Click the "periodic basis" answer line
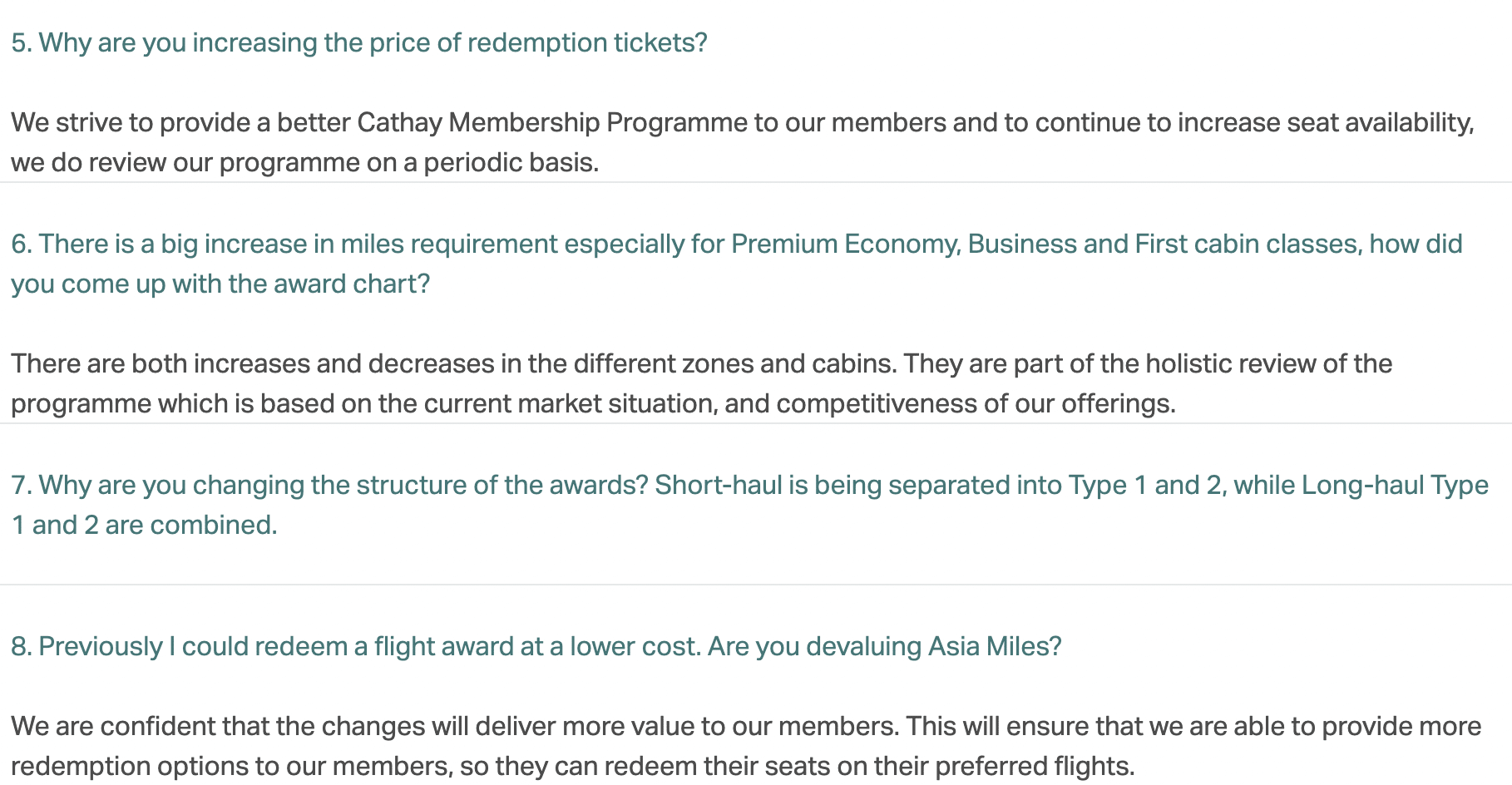The image size is (1512, 785). (x=510, y=162)
